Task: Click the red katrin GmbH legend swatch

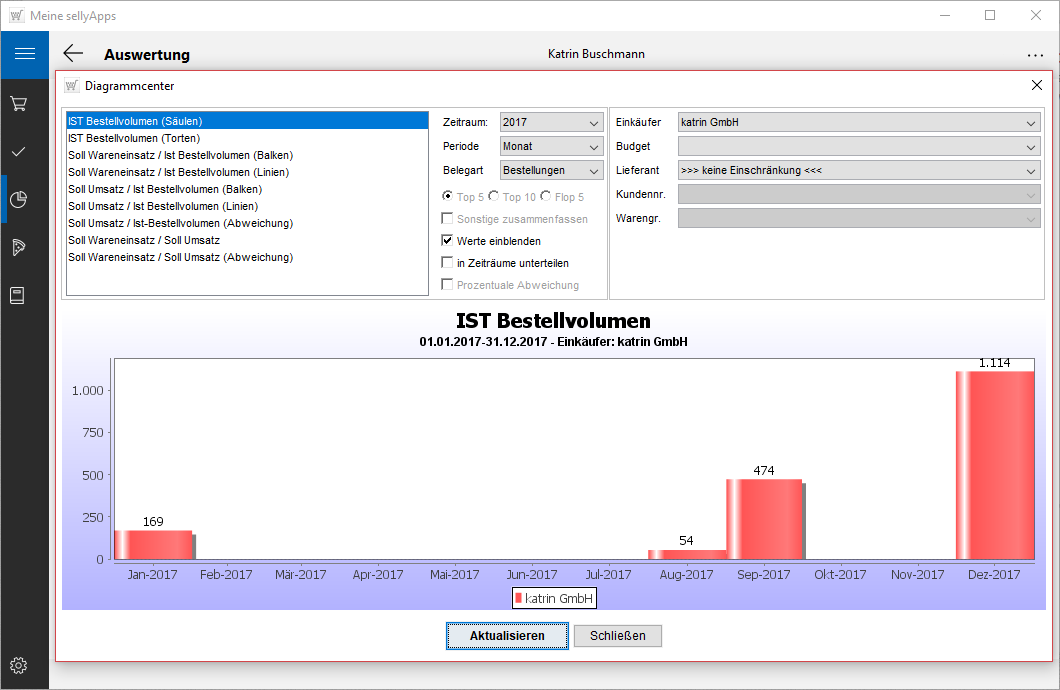Action: [518, 598]
